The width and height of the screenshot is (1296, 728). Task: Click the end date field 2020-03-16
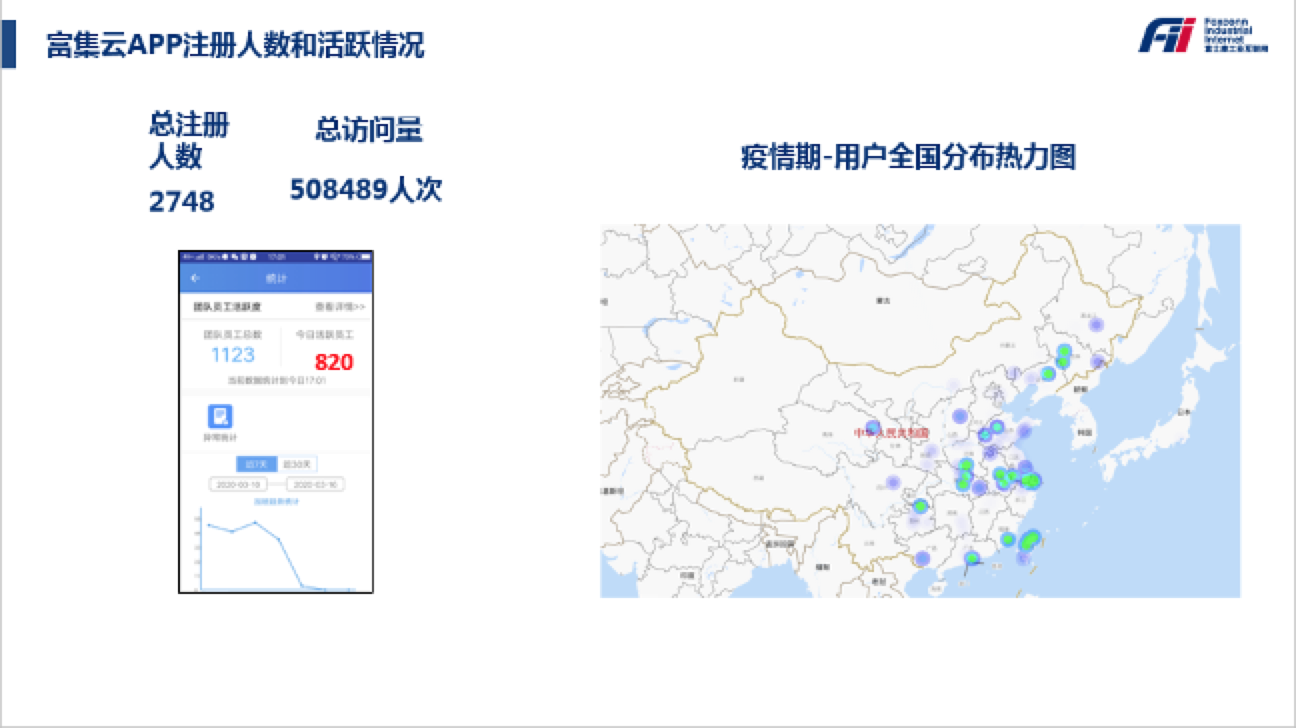(x=313, y=484)
